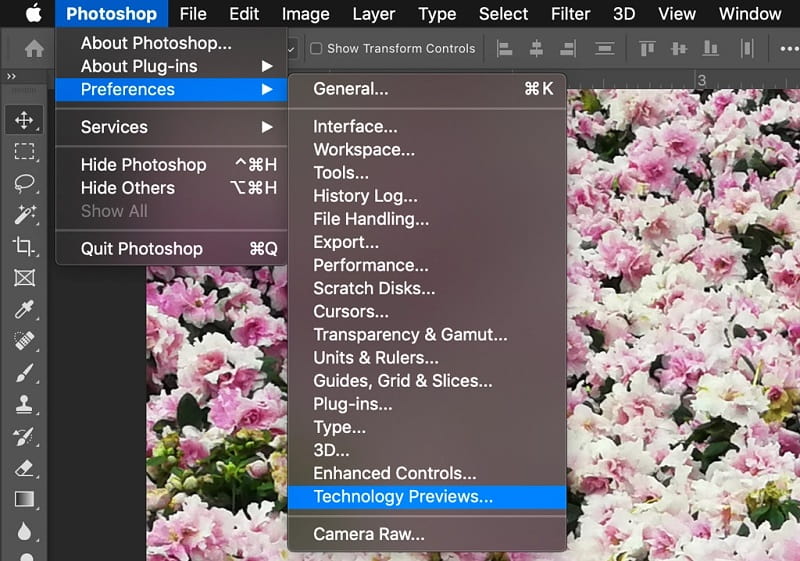
Task: Open Scratch Disks... preferences
Action: click(x=427, y=289)
